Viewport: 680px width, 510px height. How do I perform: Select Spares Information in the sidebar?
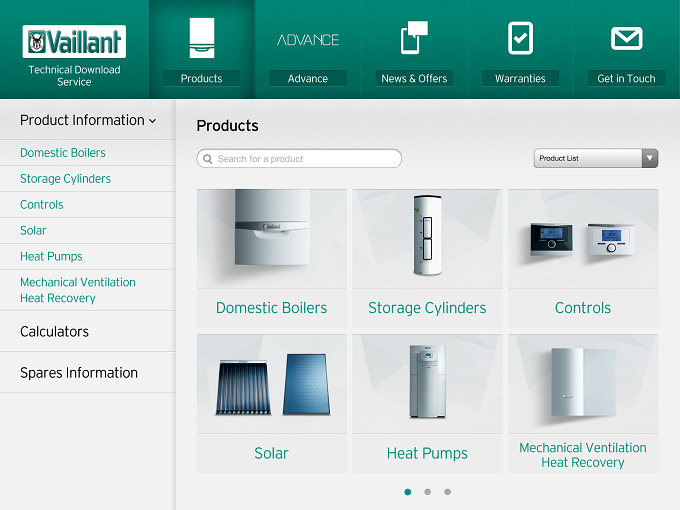tap(79, 373)
